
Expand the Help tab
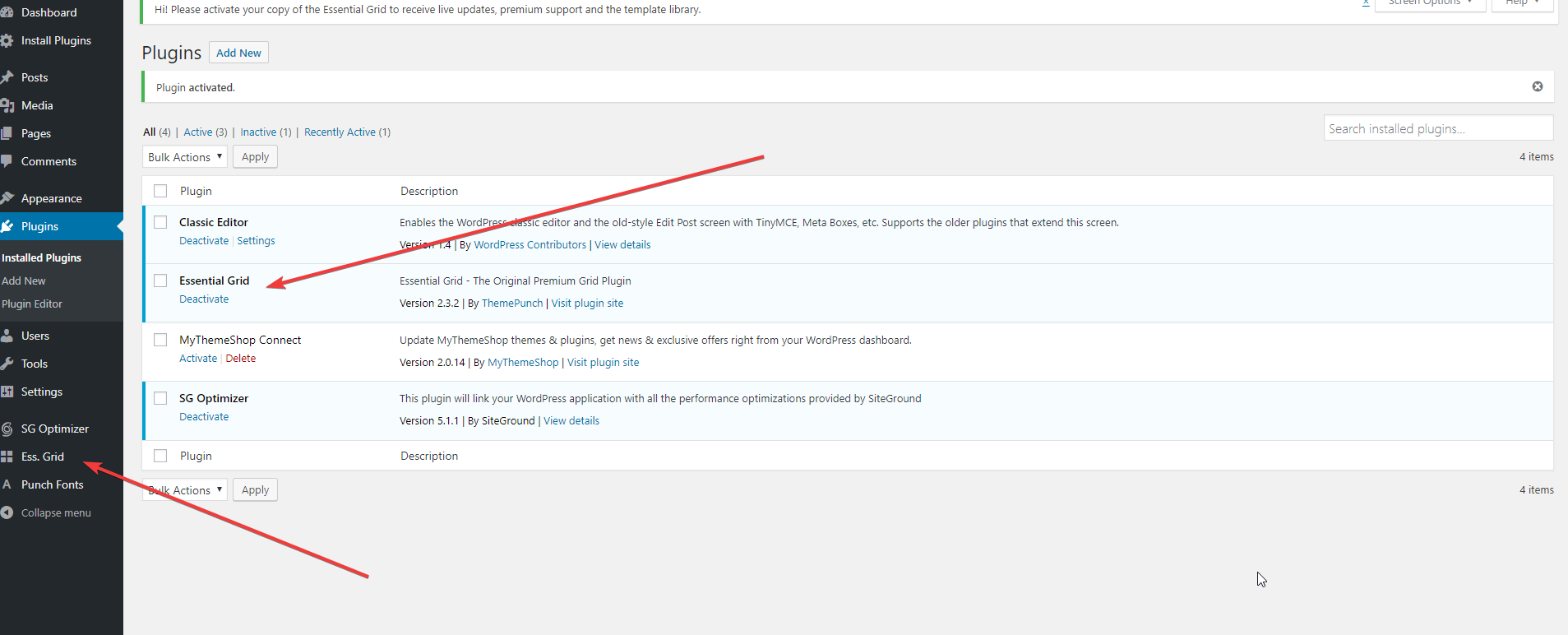coord(1522,3)
